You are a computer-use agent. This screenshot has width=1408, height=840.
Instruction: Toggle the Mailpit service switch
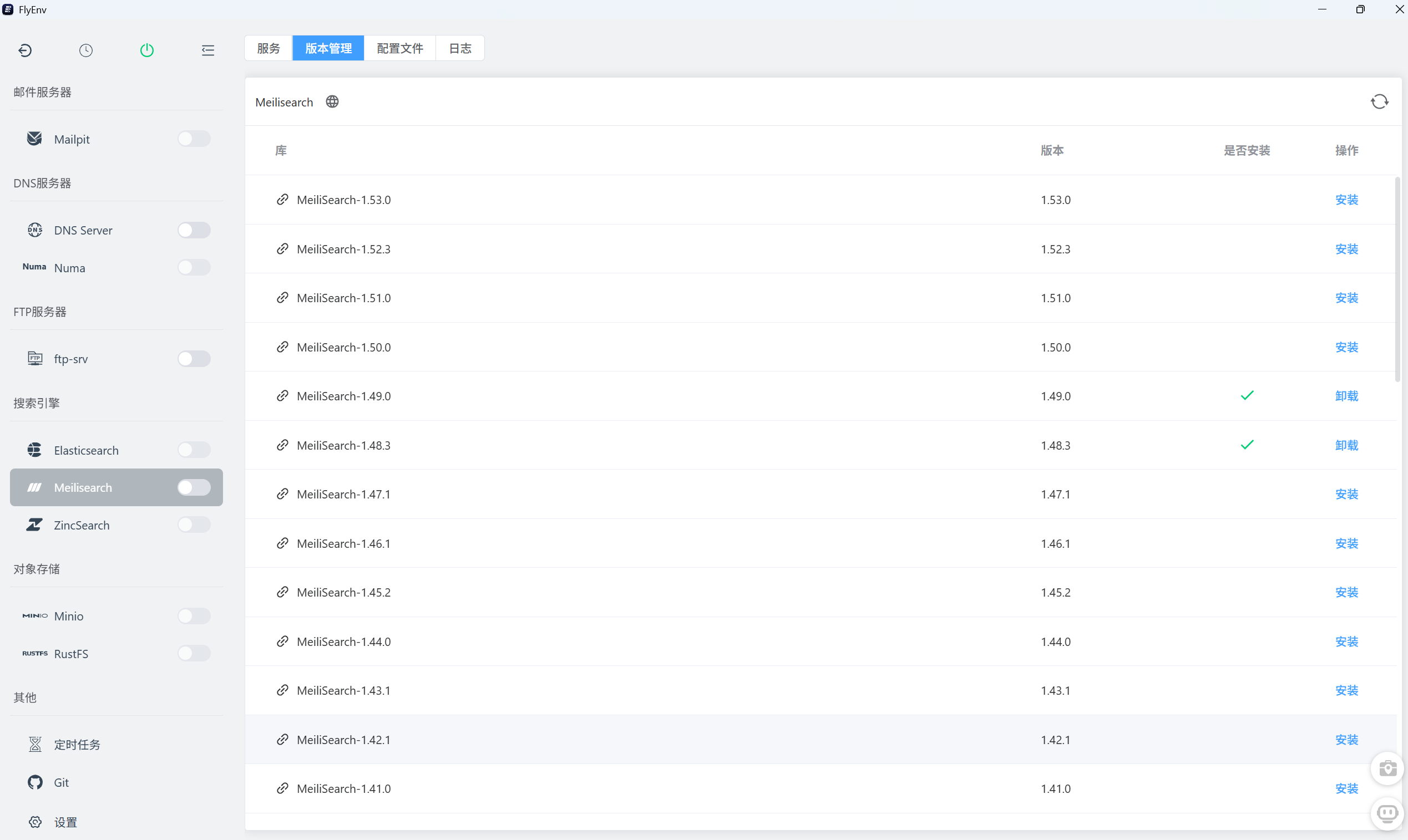coord(194,139)
